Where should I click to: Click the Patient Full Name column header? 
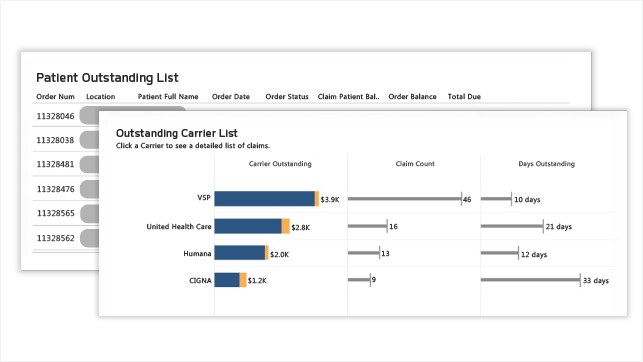point(168,97)
